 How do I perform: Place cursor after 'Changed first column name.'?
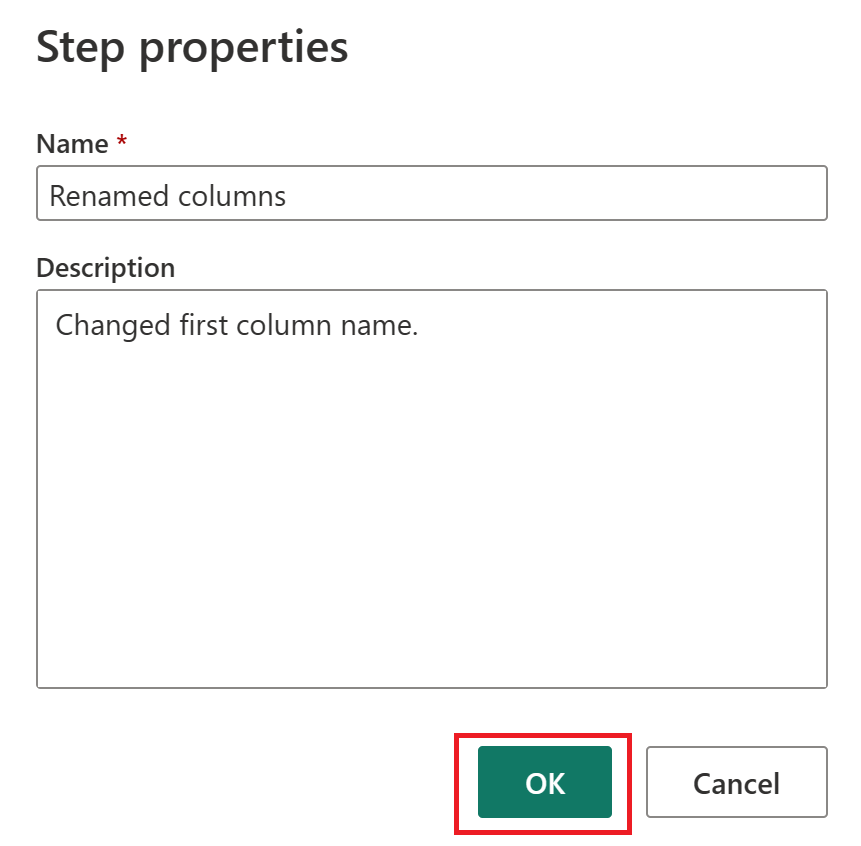[x=425, y=325]
